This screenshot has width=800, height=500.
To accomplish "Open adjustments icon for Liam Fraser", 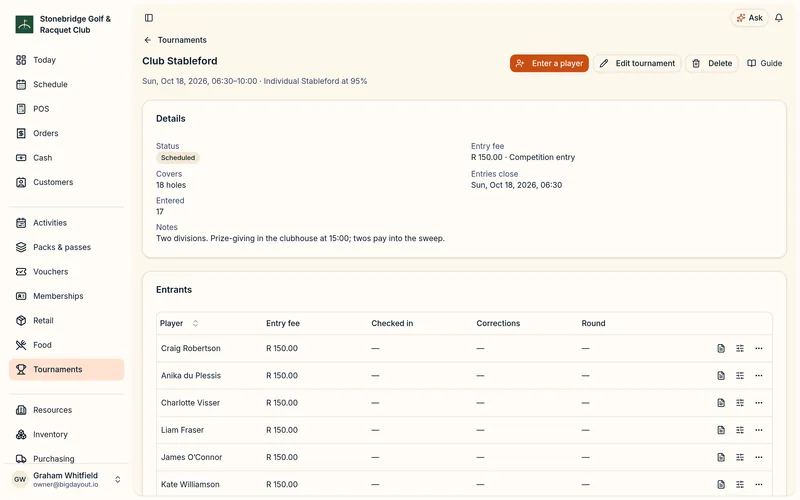I will tap(740, 430).
